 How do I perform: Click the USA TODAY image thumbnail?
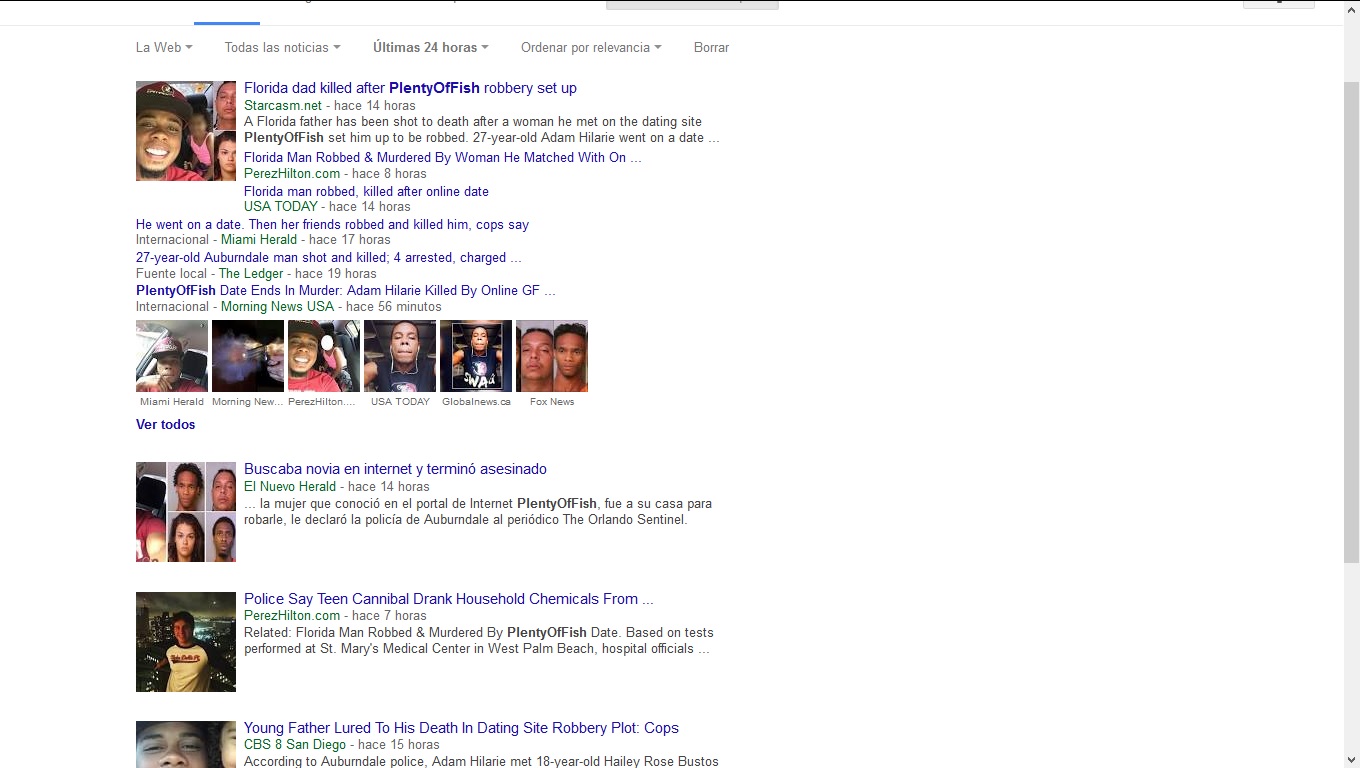[x=400, y=356]
